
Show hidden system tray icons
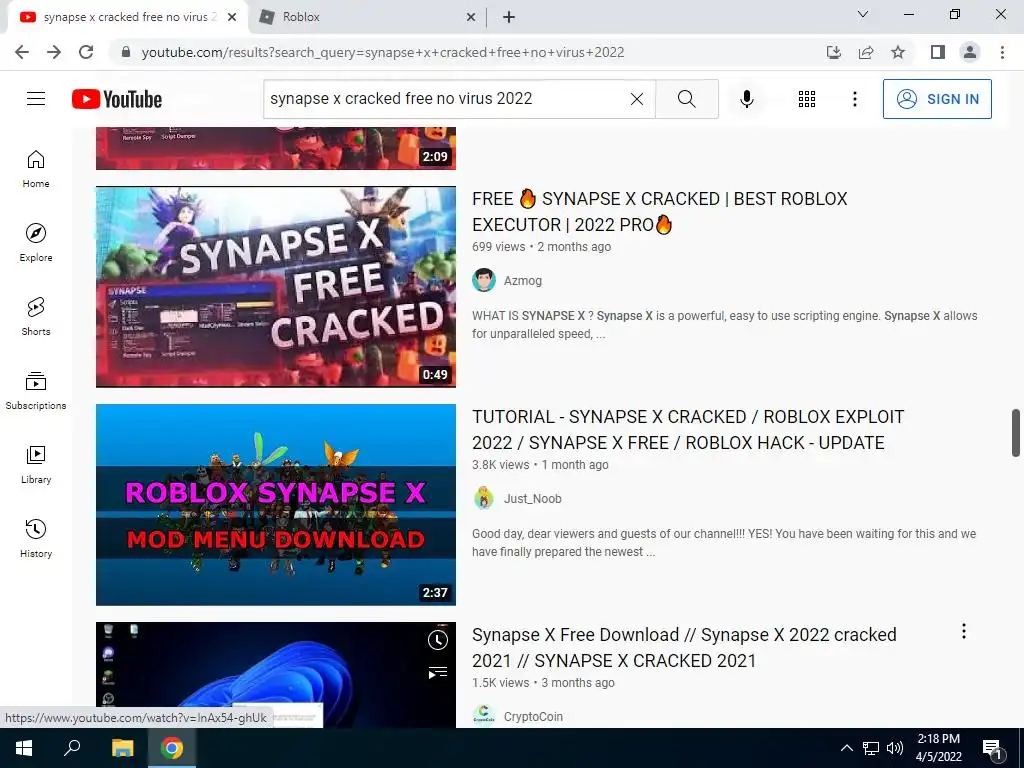846,748
